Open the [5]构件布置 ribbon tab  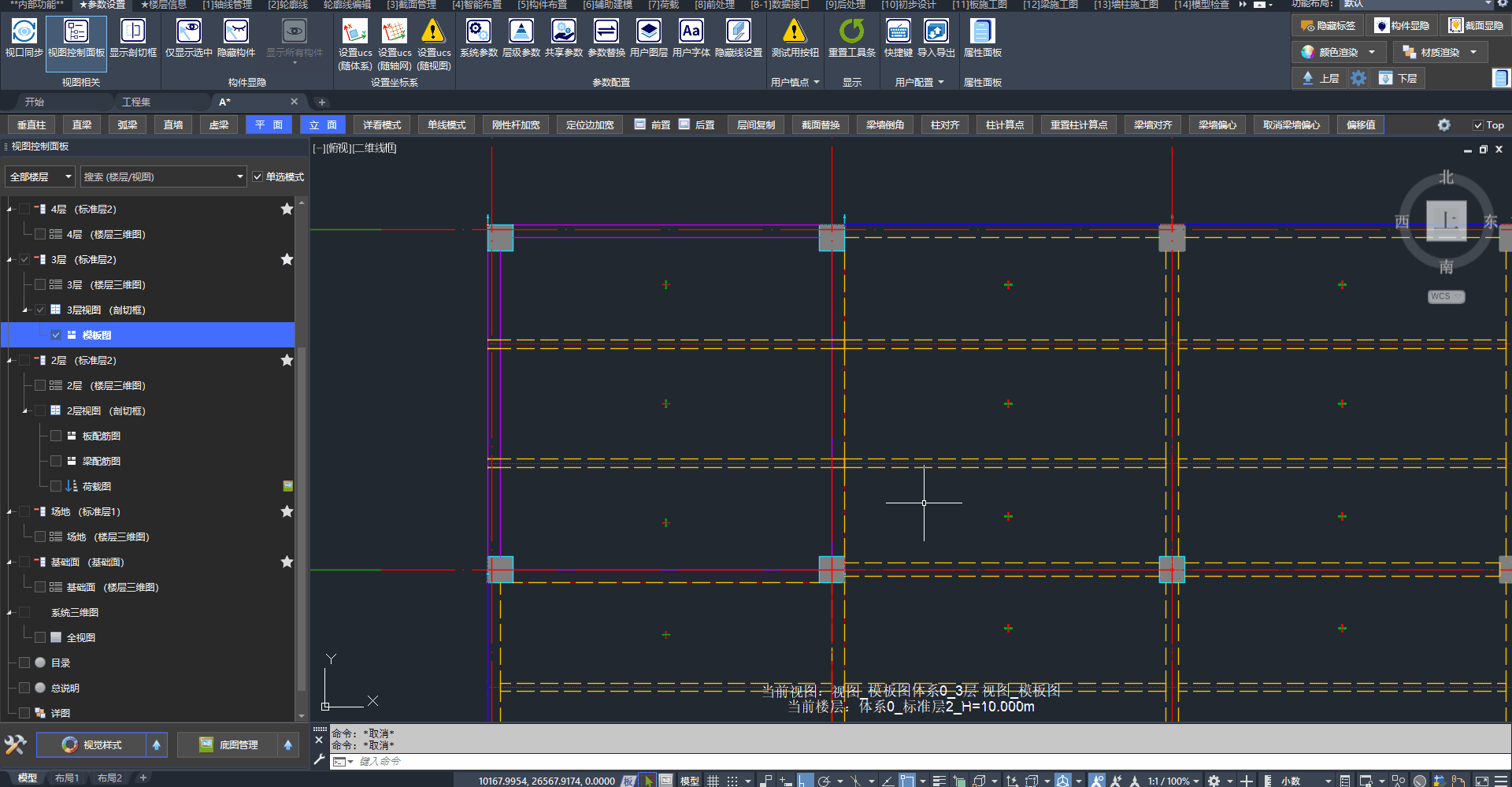coord(542,5)
